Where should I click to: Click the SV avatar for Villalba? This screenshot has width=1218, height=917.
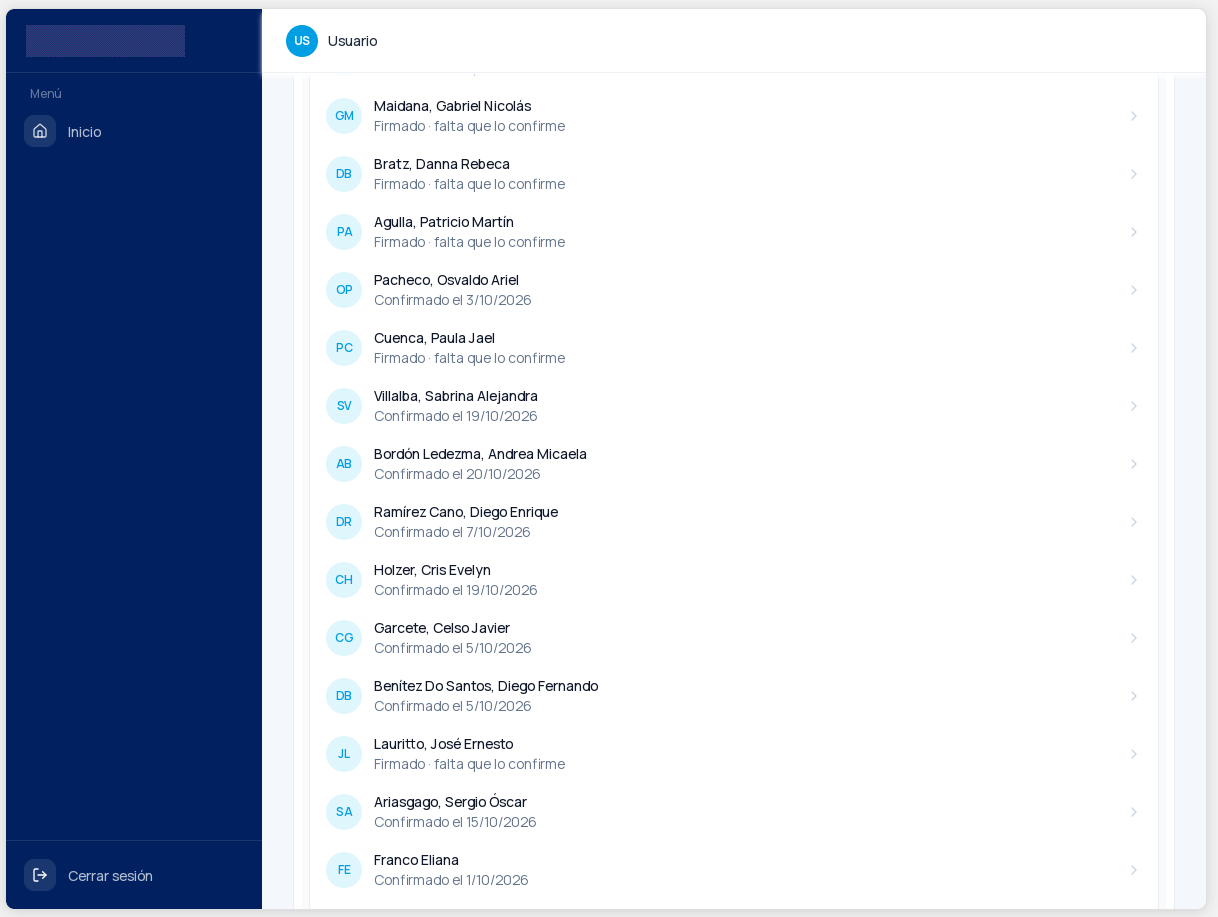pos(344,406)
